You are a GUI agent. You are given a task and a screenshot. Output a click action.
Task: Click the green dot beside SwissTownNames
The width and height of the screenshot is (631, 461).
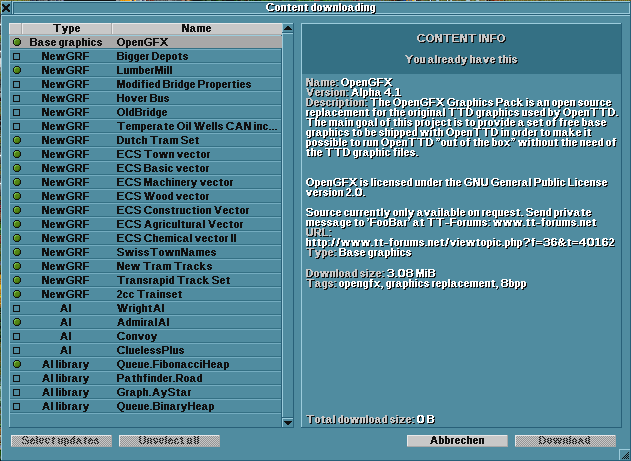pos(17,252)
